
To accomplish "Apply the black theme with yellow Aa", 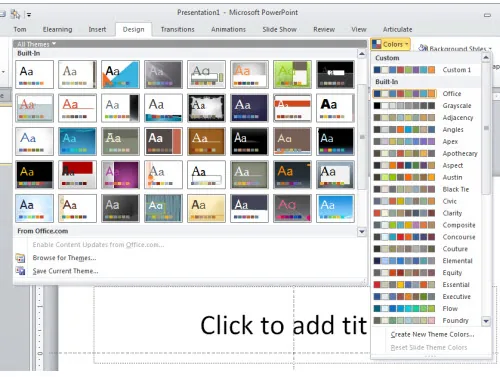I will pyautogui.click(x=34, y=175).
